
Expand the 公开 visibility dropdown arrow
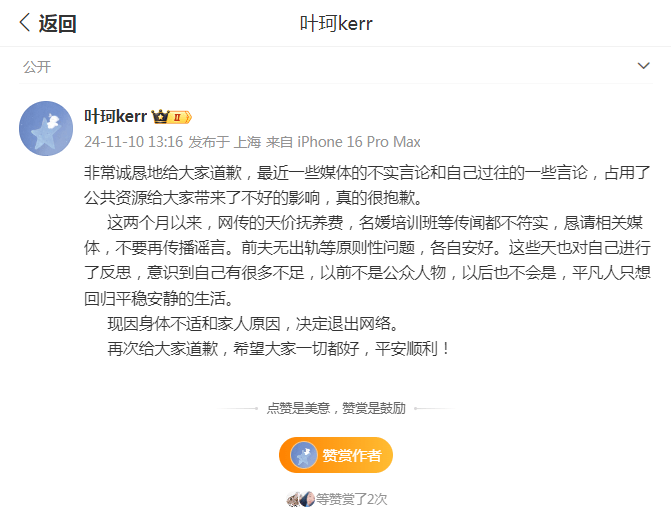click(644, 66)
